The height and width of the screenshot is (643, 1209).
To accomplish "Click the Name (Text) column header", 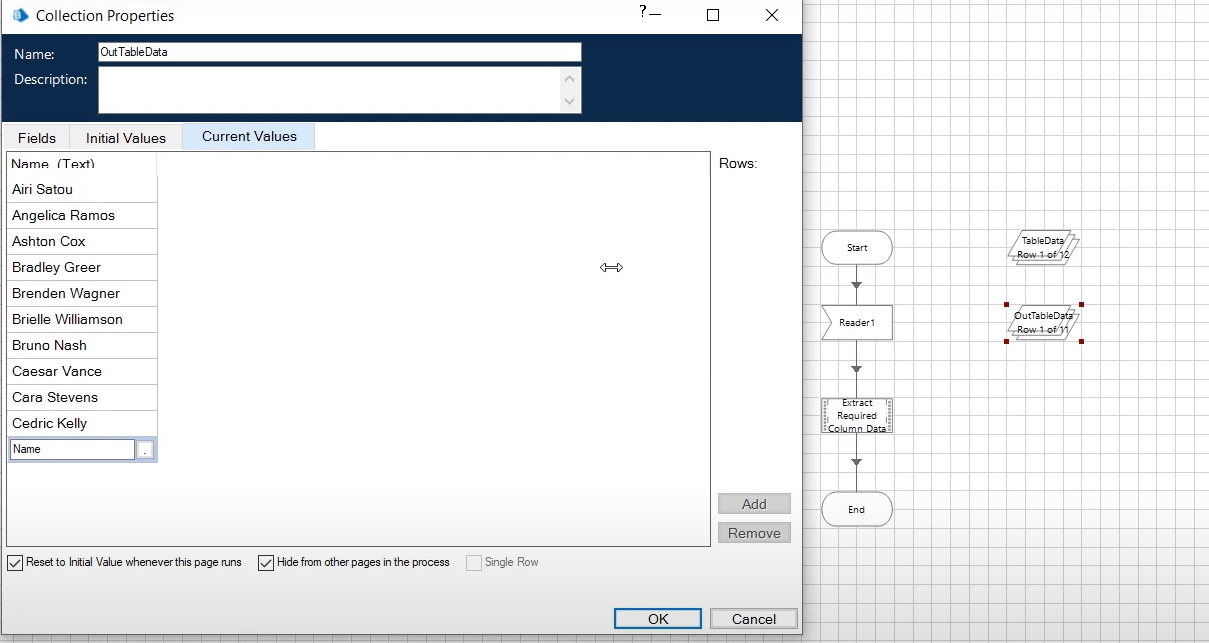I will point(82,164).
